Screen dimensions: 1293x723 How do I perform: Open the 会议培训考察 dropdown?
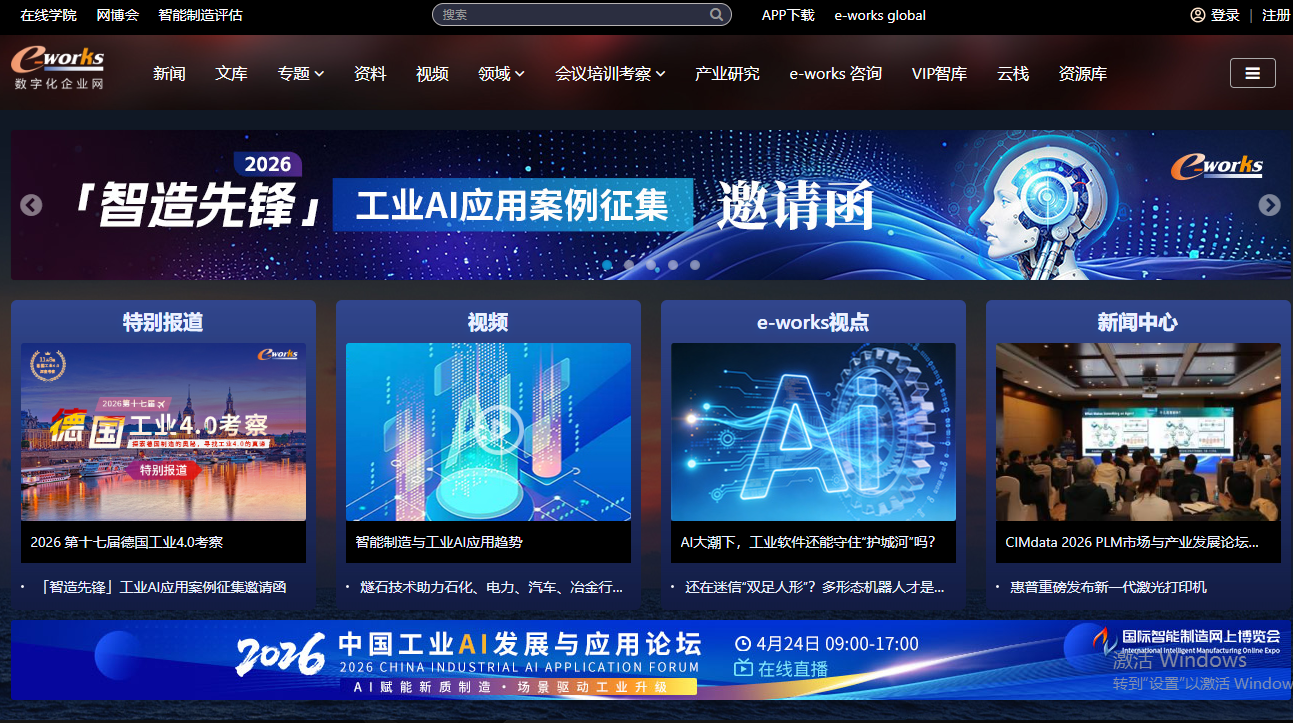click(x=610, y=74)
